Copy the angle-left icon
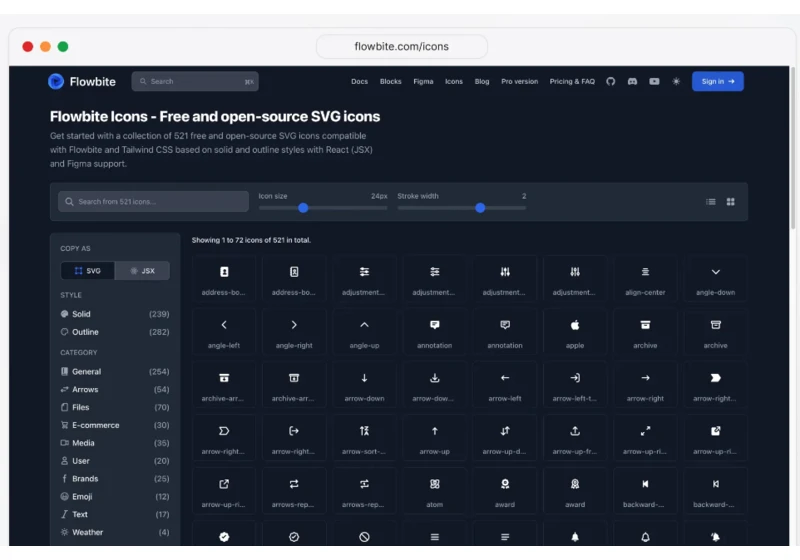The height and width of the screenshot is (560, 800). click(x=224, y=333)
